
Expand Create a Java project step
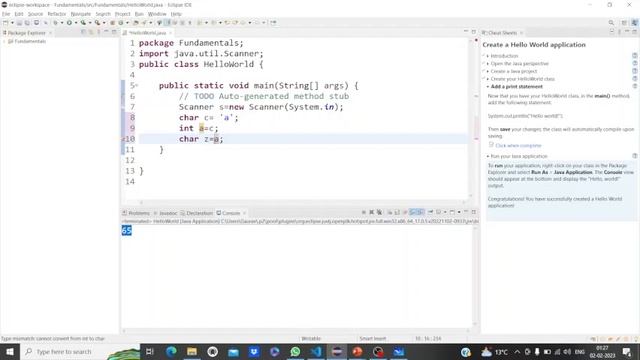(x=488, y=71)
